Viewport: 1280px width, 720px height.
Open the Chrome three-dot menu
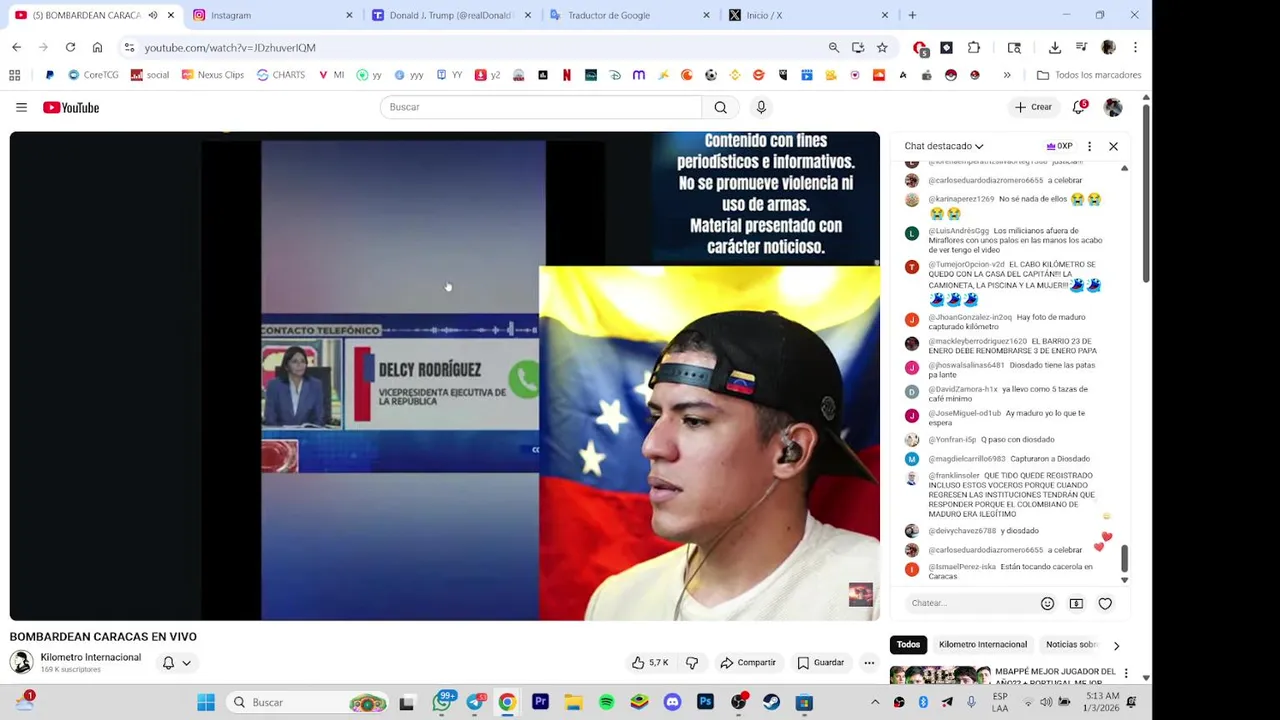1135,47
